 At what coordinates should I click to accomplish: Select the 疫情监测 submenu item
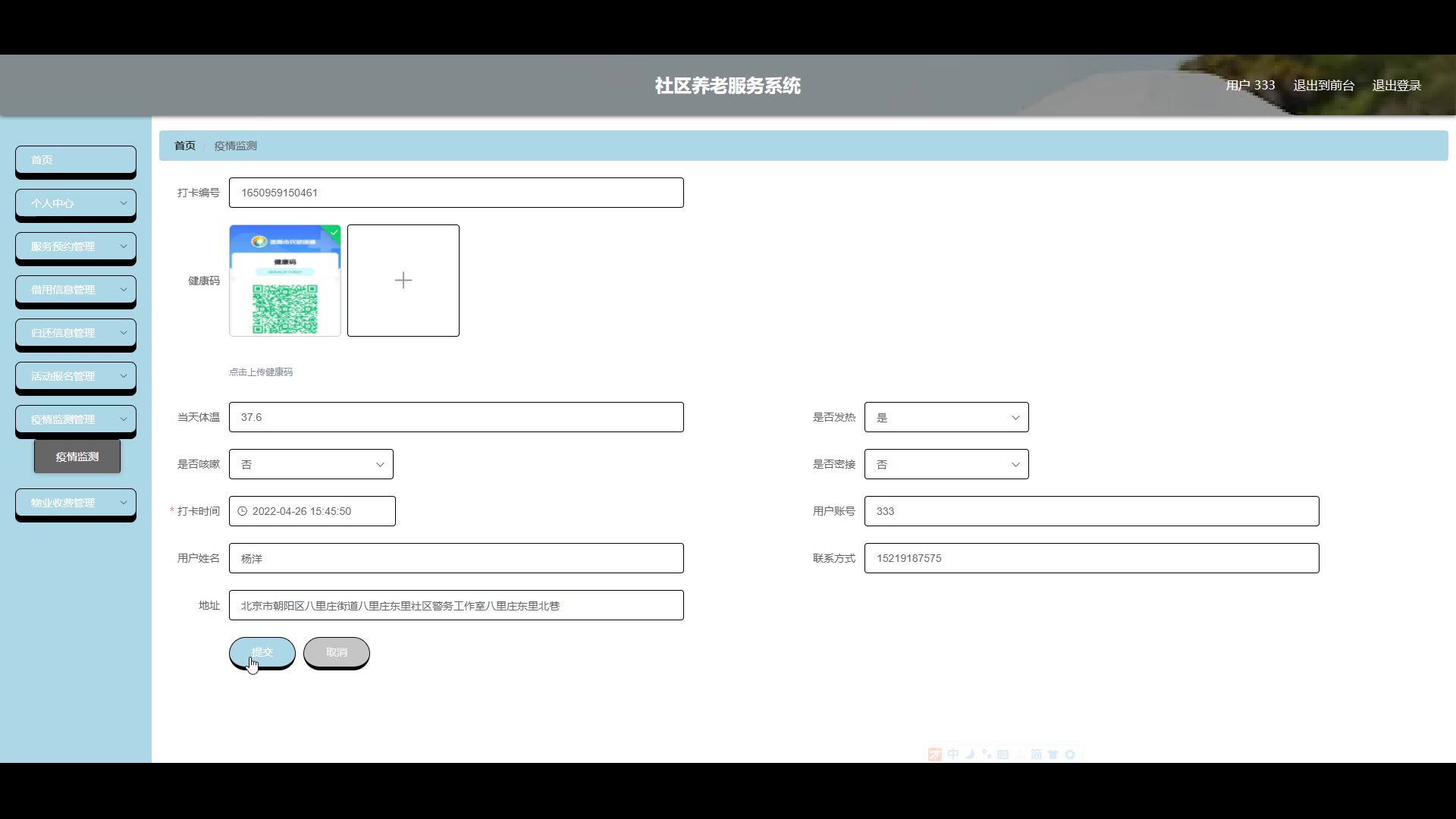[x=77, y=457]
